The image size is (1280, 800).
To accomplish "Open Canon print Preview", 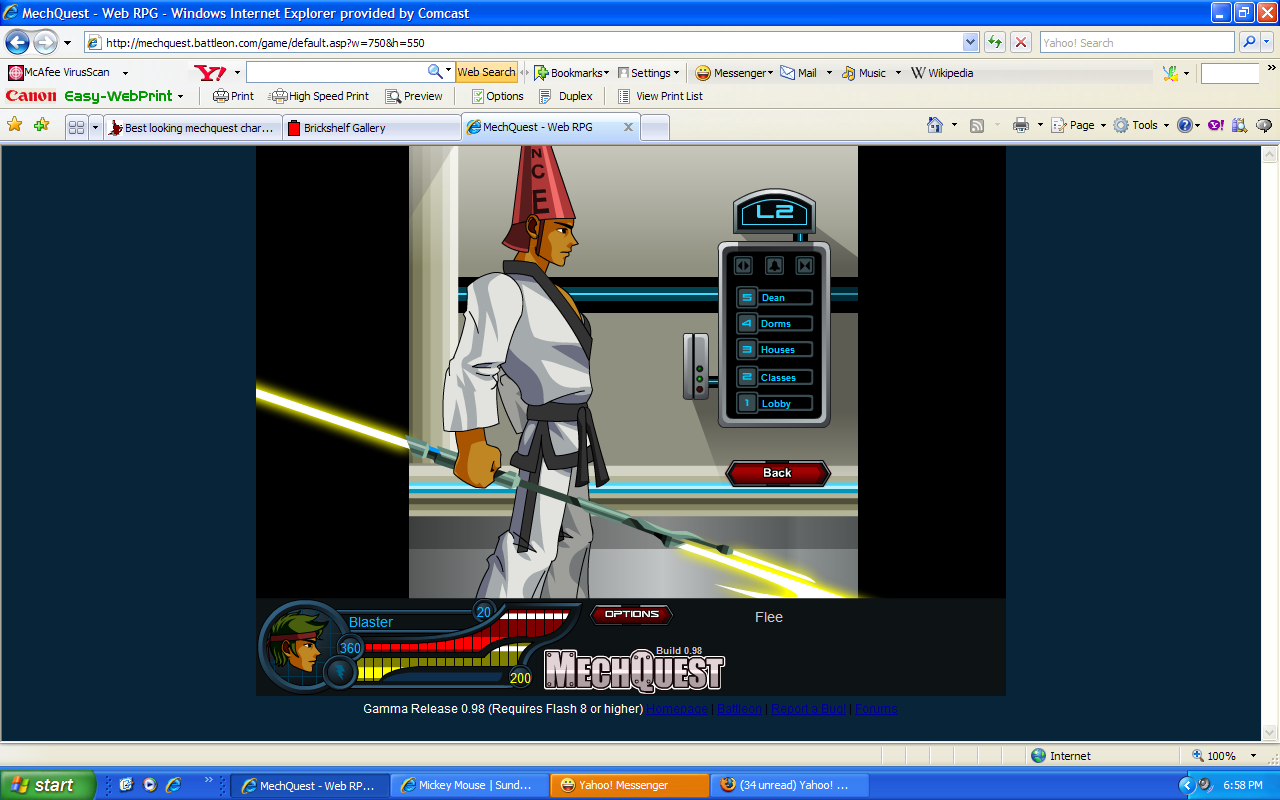I will tap(414, 96).
